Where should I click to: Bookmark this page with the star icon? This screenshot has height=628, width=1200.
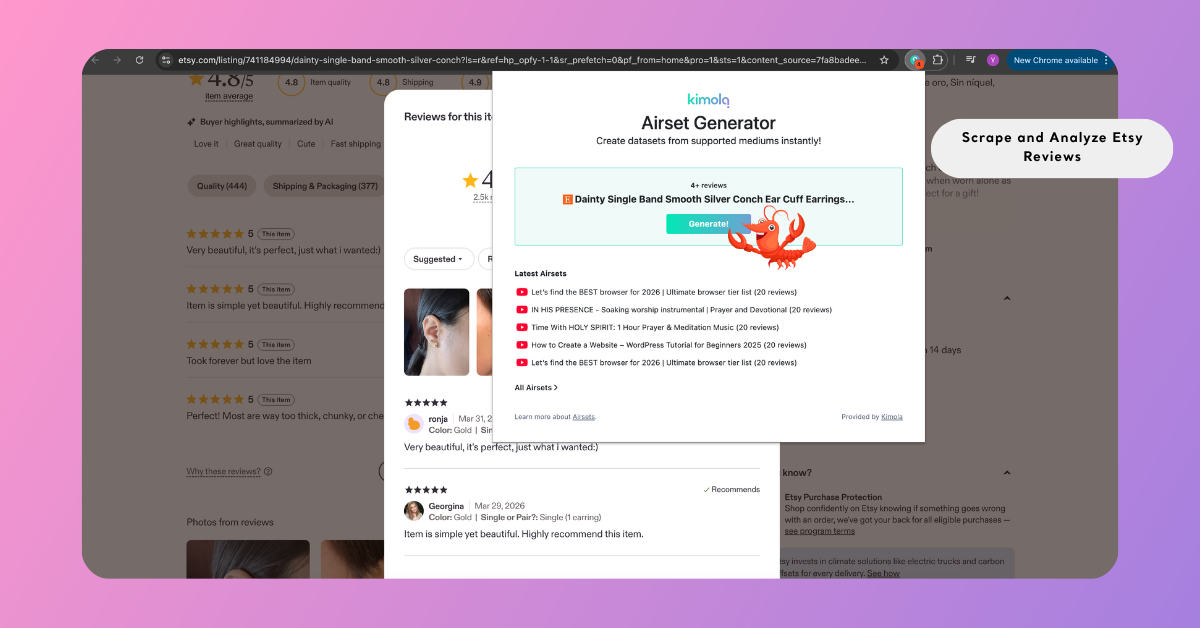[x=884, y=60]
